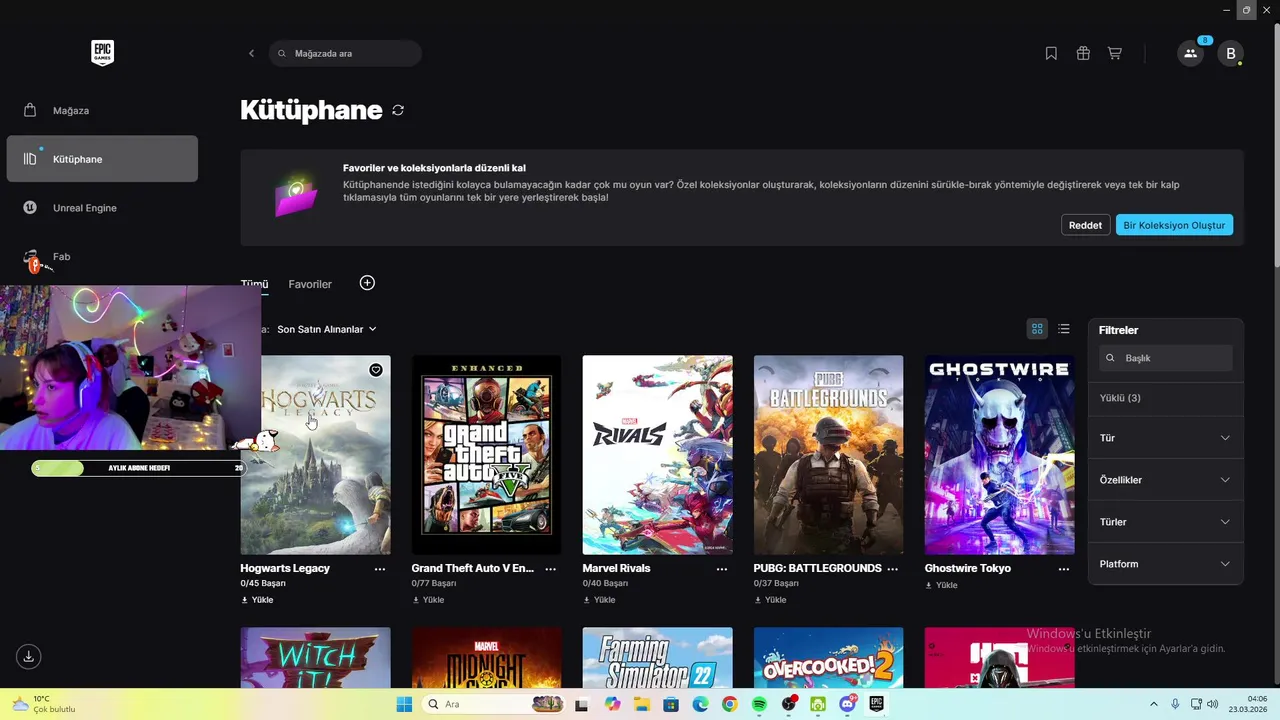Open Ghostwire Tokyo cover art

click(x=999, y=455)
